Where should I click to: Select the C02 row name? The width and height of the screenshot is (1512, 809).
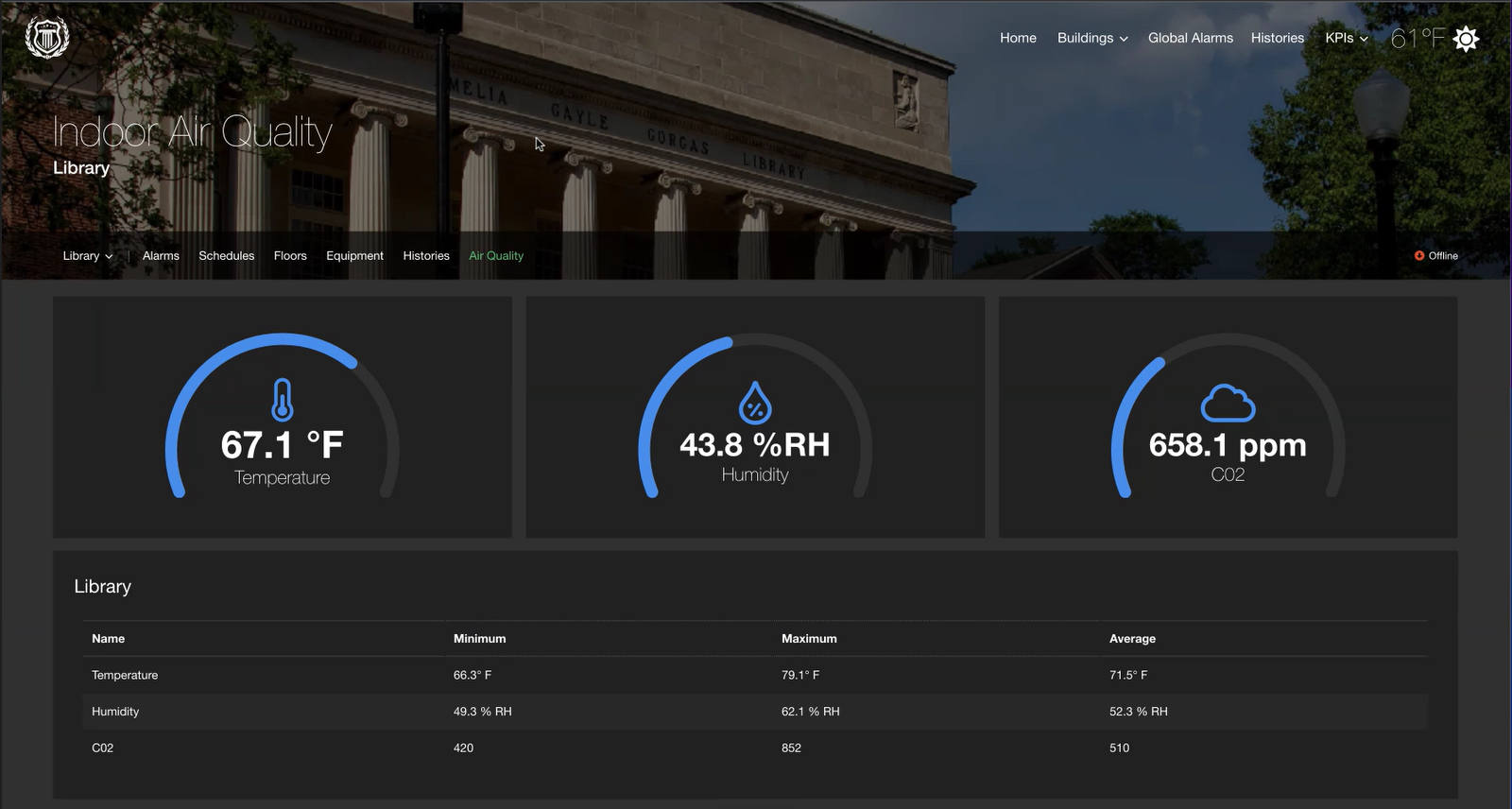pos(103,748)
